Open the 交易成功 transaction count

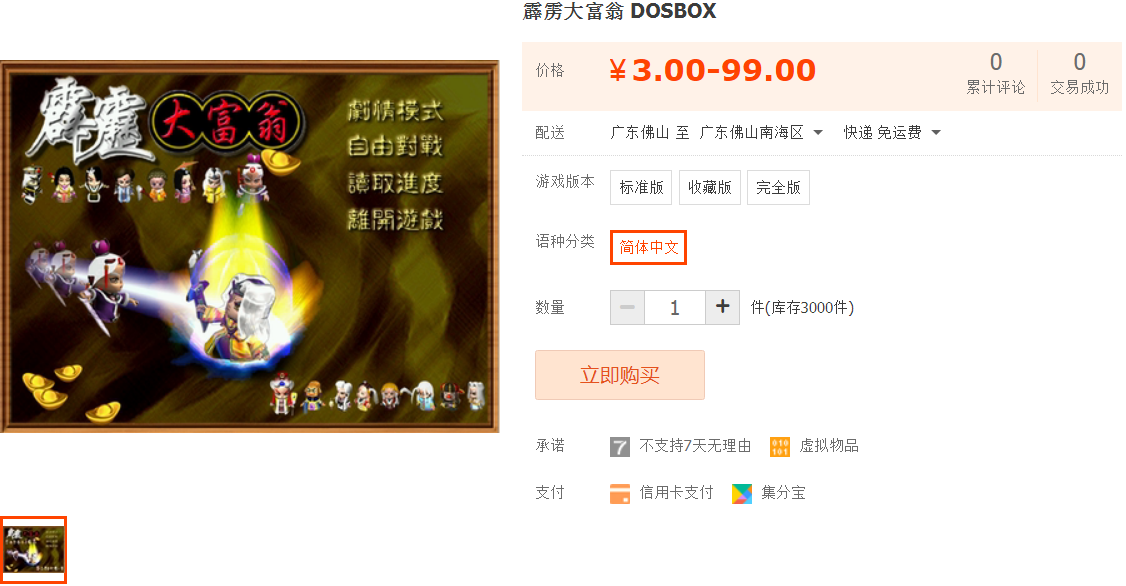1079,74
